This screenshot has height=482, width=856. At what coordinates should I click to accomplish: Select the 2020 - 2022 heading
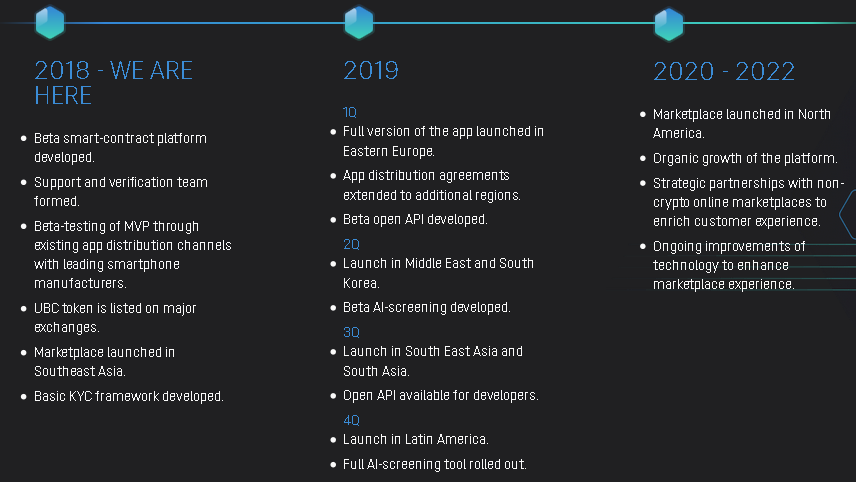coord(724,72)
